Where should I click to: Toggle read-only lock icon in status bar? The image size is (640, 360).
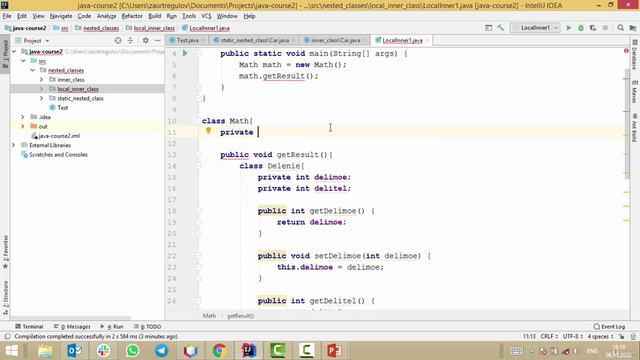click(621, 336)
